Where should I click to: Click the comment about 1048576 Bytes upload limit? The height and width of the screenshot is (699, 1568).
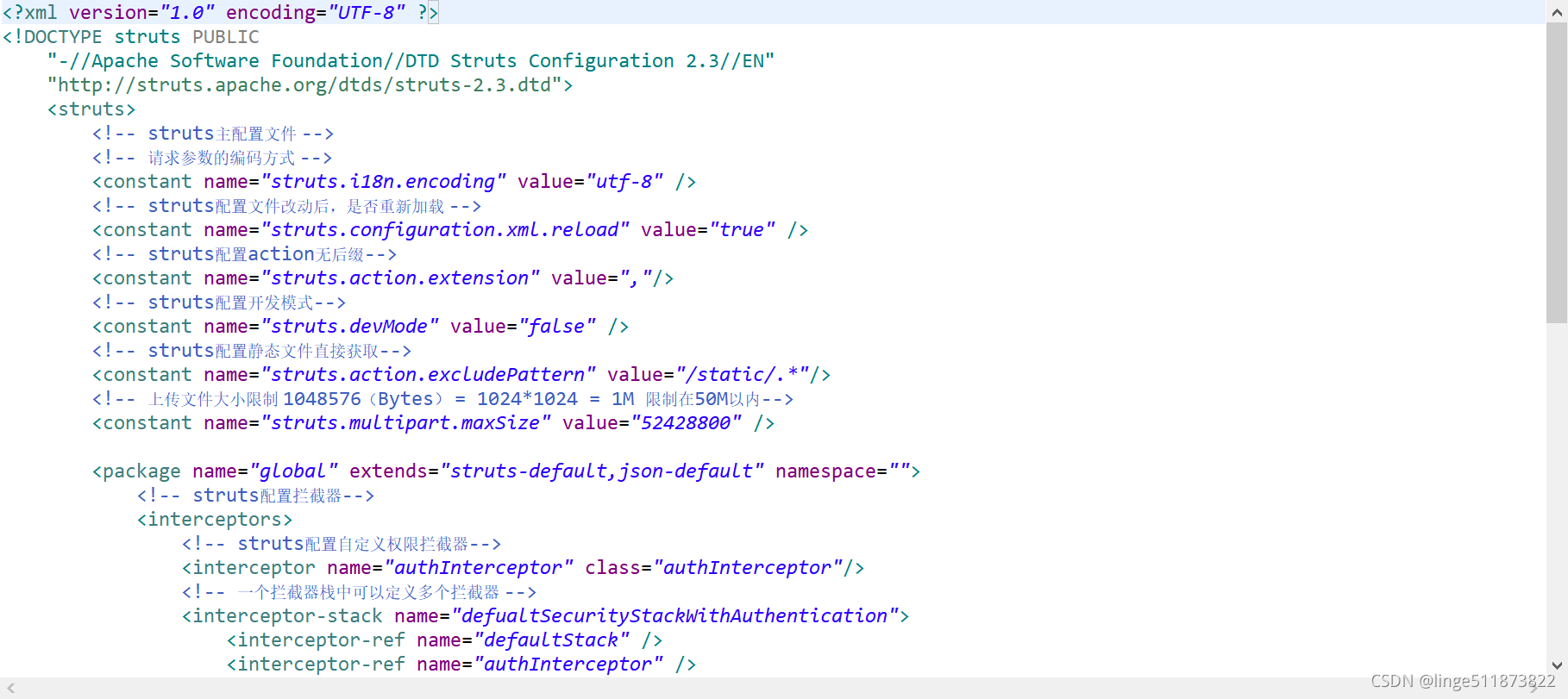(x=442, y=399)
